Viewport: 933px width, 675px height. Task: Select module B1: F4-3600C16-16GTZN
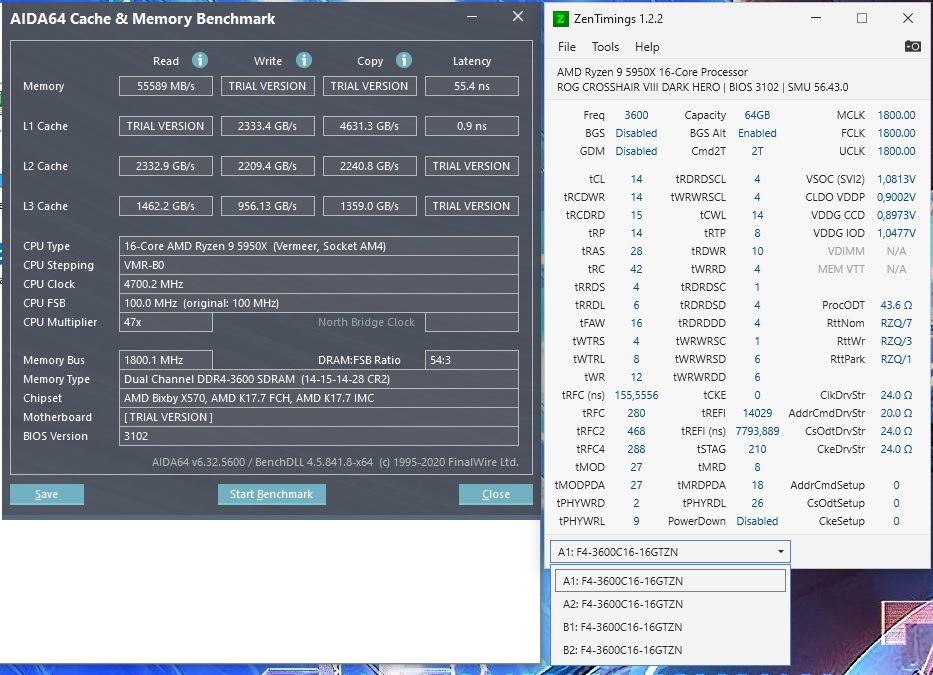[x=670, y=627]
